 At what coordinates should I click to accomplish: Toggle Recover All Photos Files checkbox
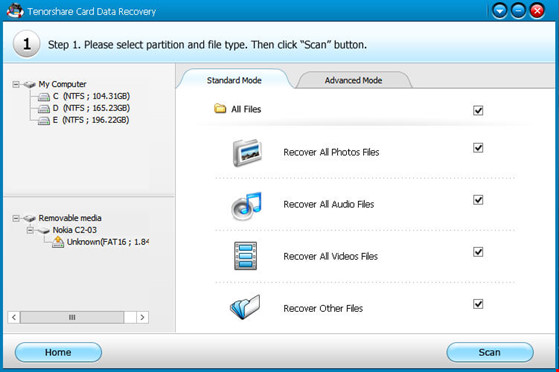click(478, 148)
